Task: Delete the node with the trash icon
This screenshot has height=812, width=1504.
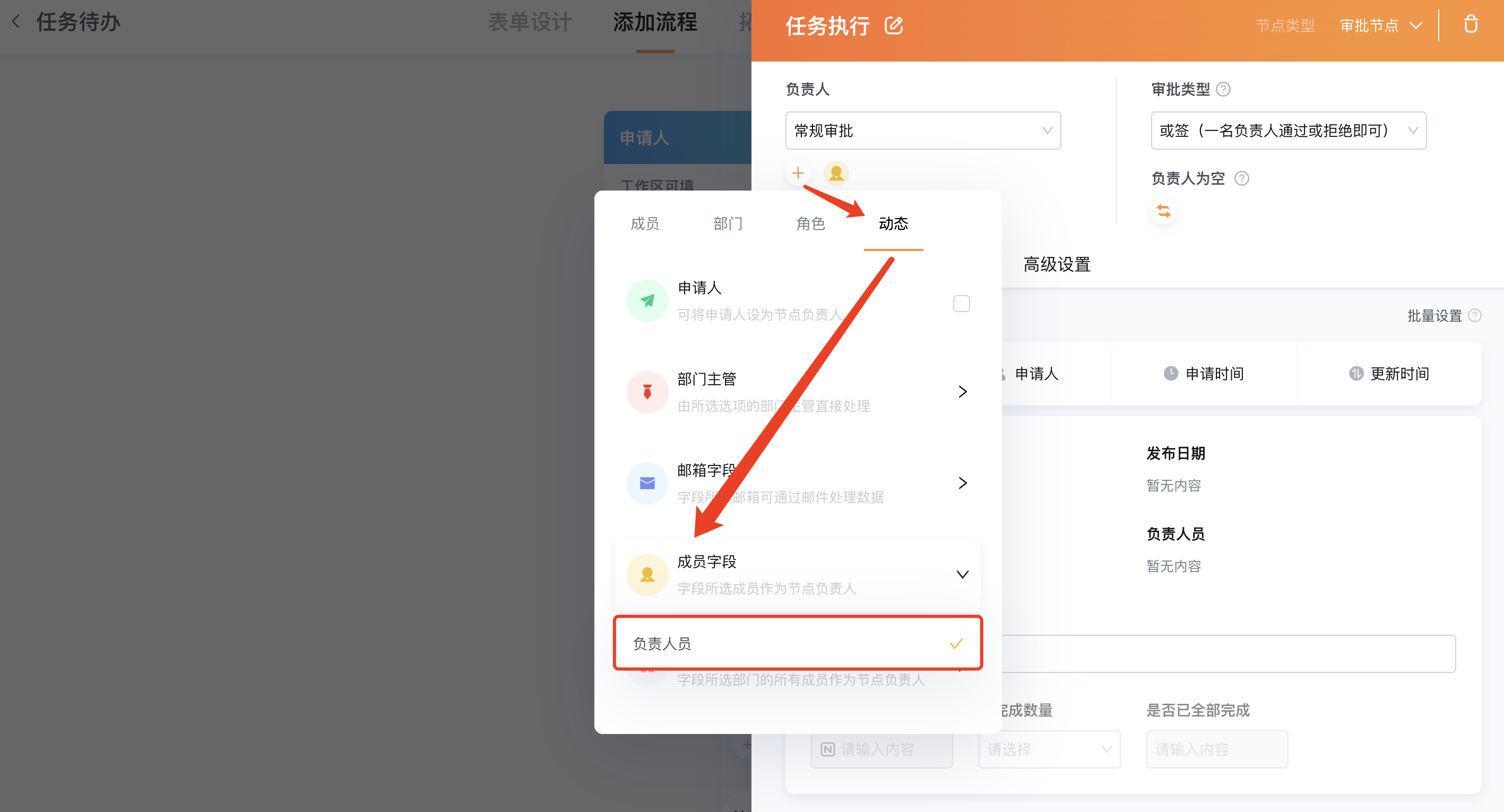Action: [x=1470, y=24]
